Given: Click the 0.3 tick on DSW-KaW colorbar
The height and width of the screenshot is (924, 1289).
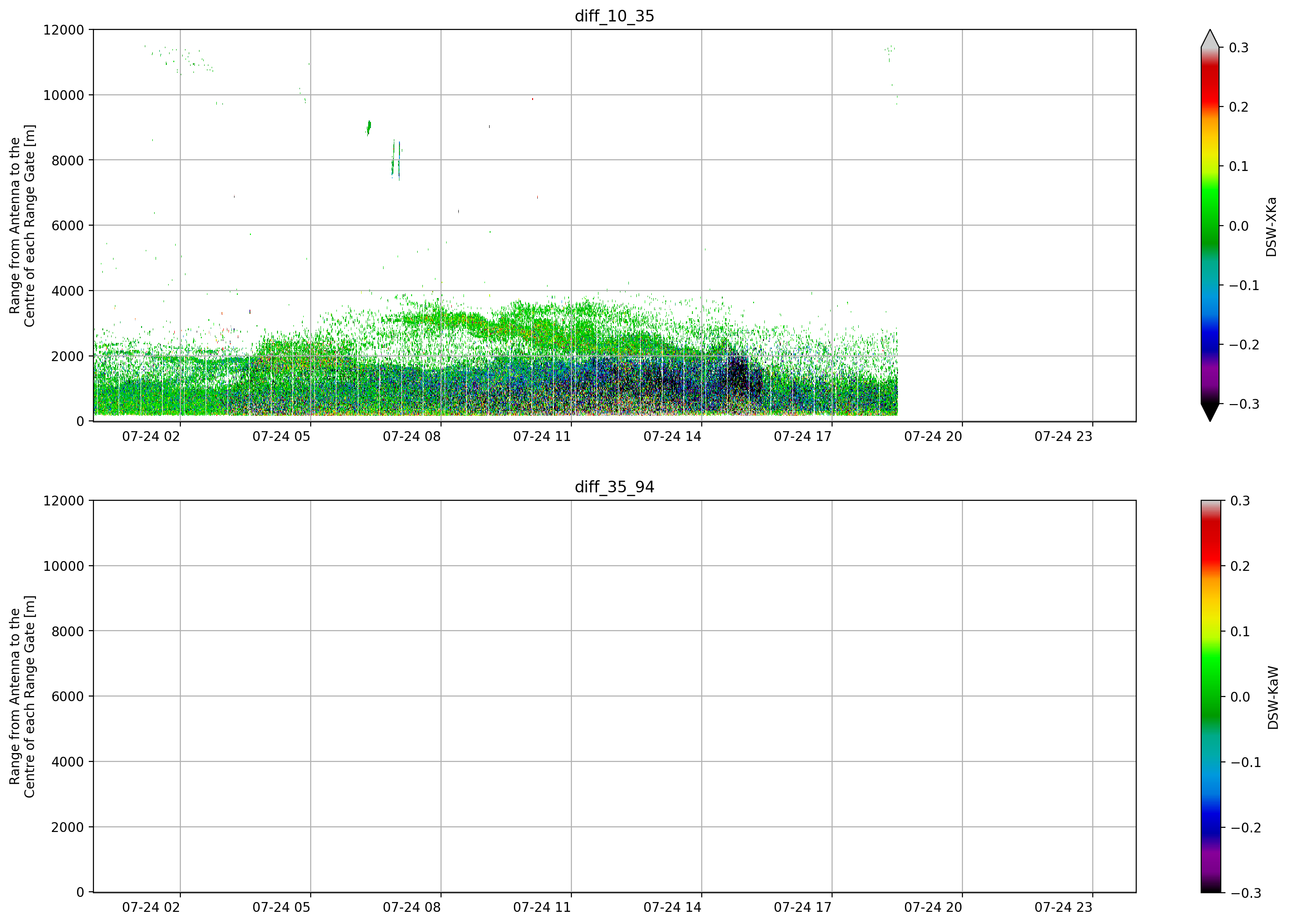Looking at the screenshot, I should click(1240, 501).
